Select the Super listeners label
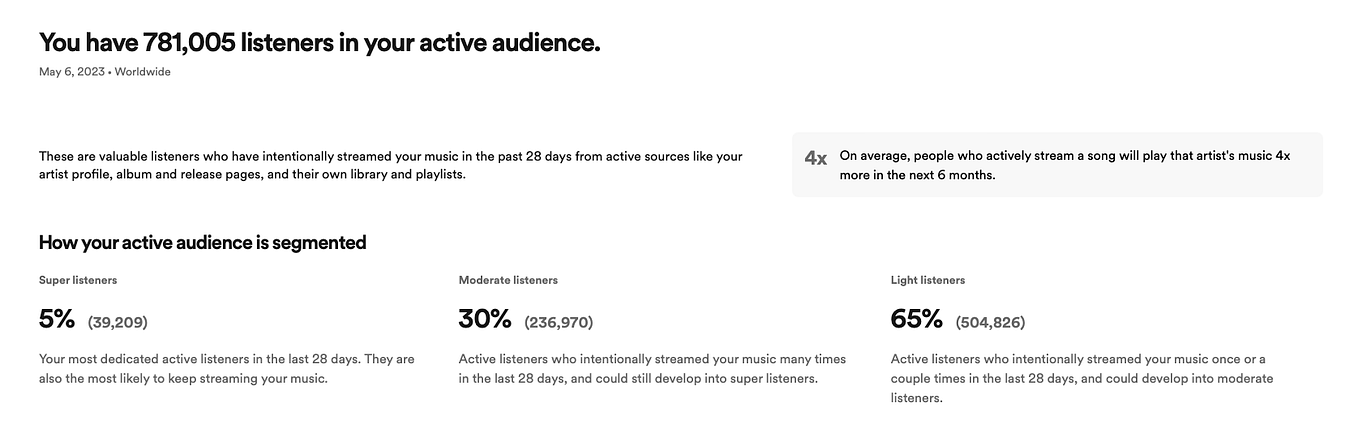The image size is (1358, 438). [x=78, y=280]
